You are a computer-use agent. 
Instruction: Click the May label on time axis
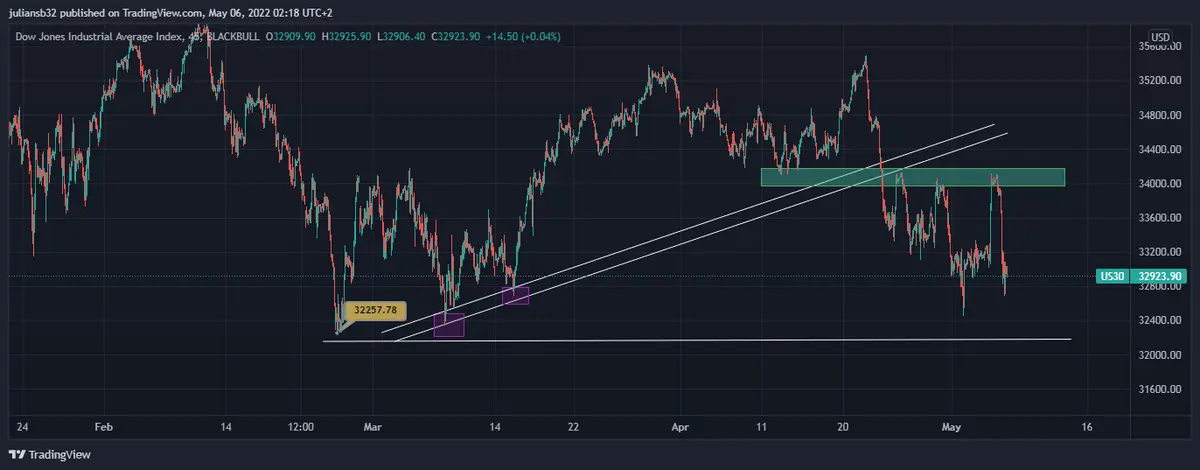point(950,426)
